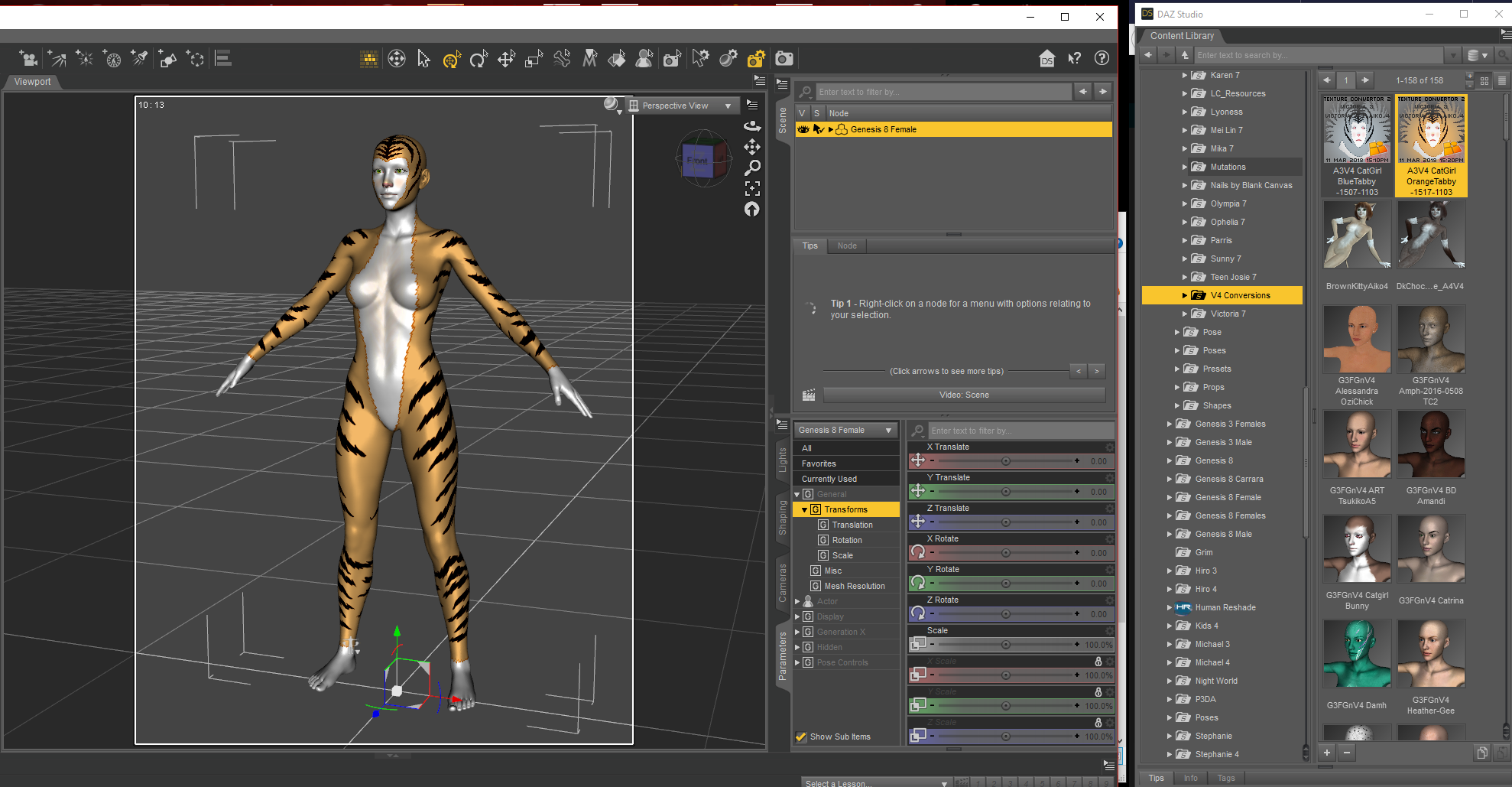Activate the Rotate tool in toolbar
1512x787 pixels.
[479, 59]
